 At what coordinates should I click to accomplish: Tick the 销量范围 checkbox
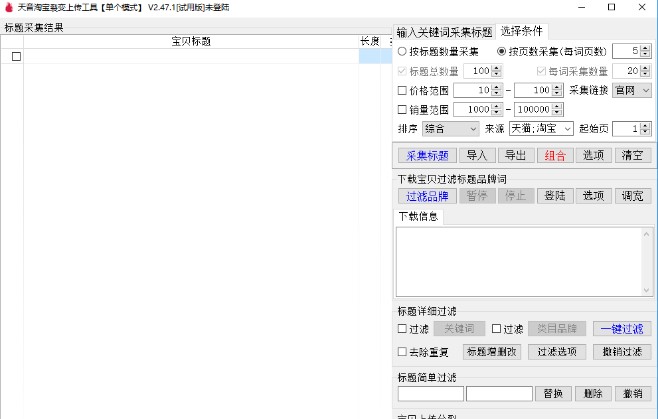click(402, 109)
